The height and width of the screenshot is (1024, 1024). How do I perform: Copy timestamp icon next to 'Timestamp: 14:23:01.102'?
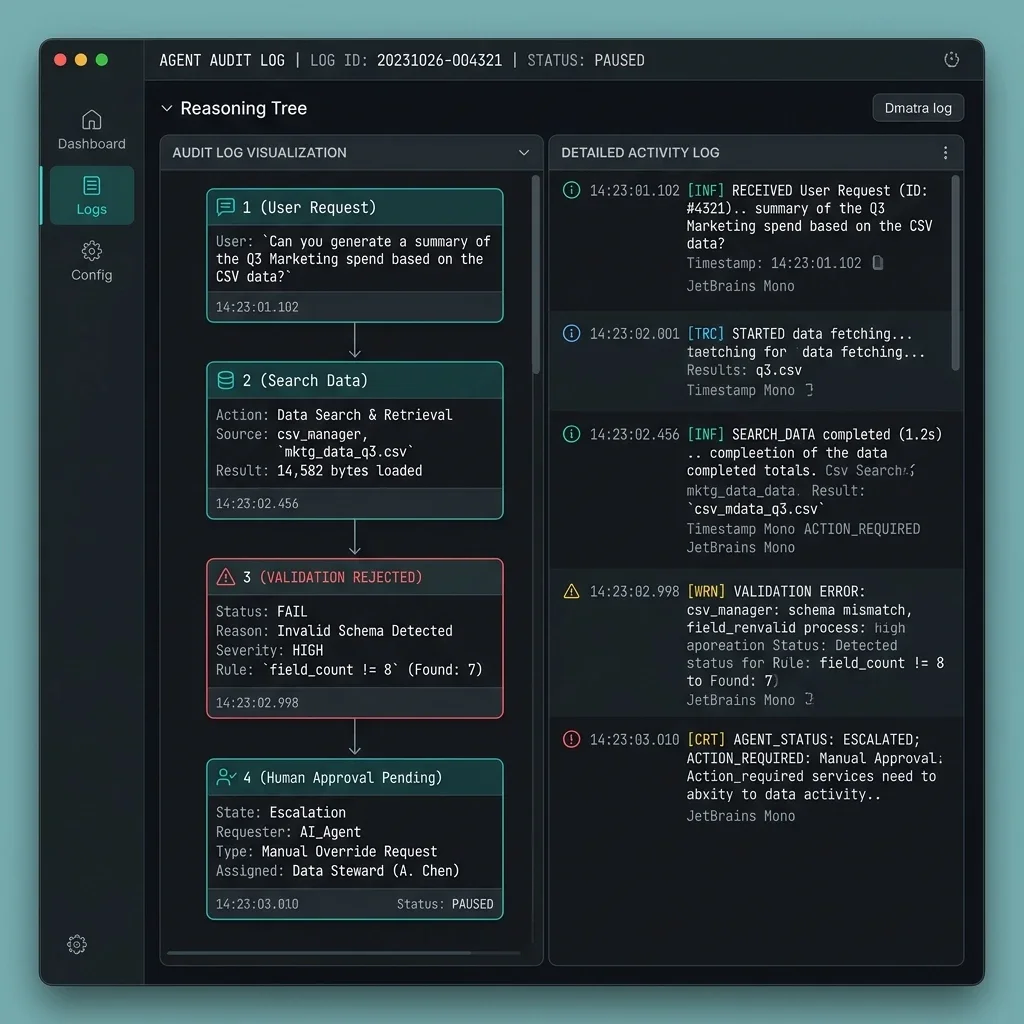878,263
